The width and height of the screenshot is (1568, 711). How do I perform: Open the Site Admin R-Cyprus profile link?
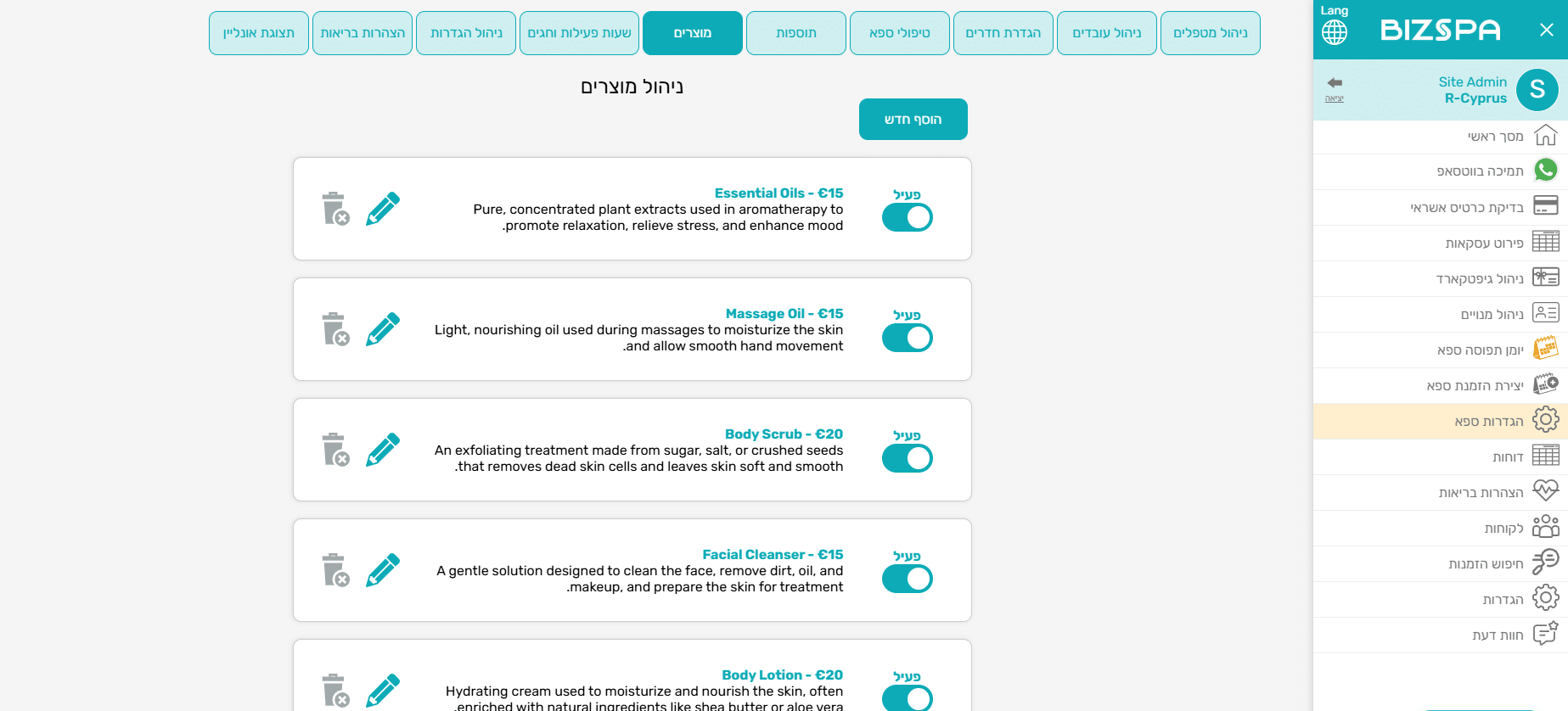coord(1475,90)
